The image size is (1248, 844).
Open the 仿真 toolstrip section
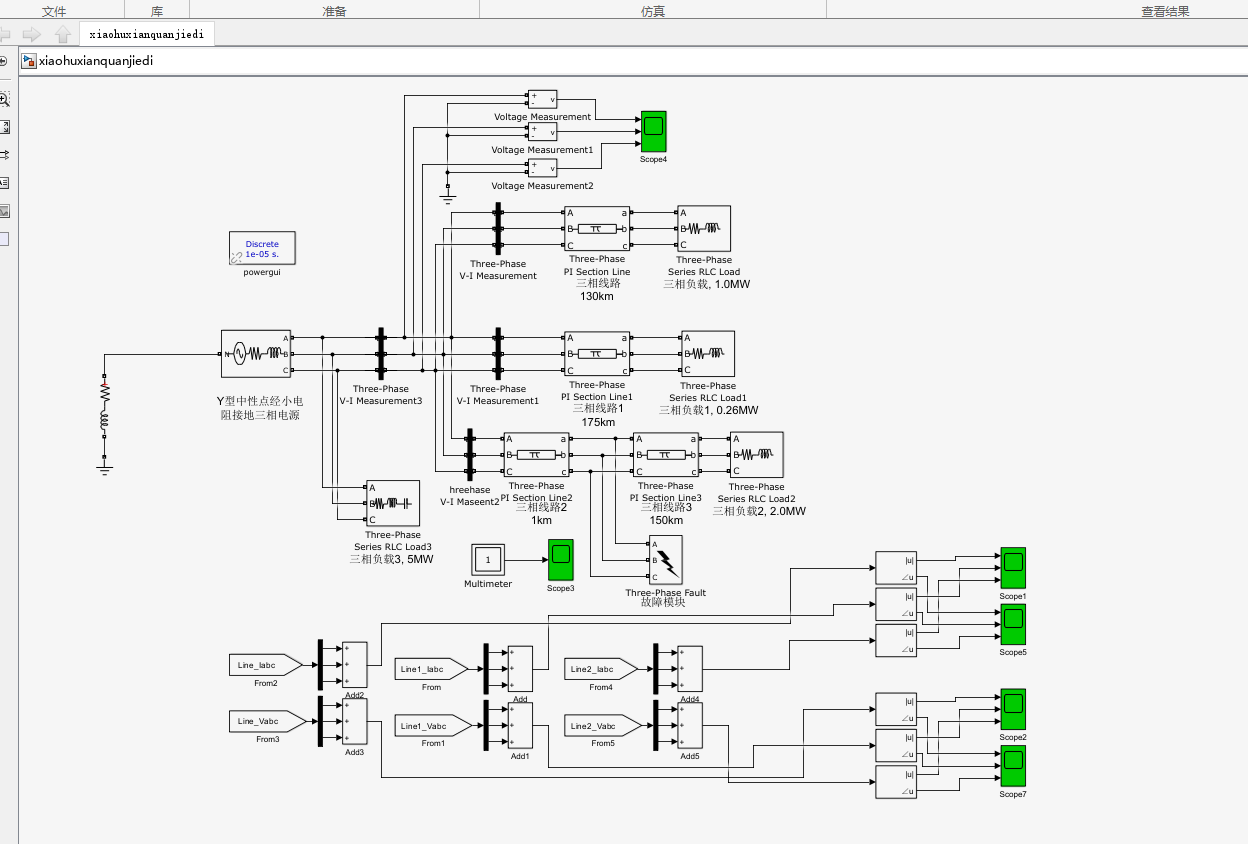tap(653, 11)
